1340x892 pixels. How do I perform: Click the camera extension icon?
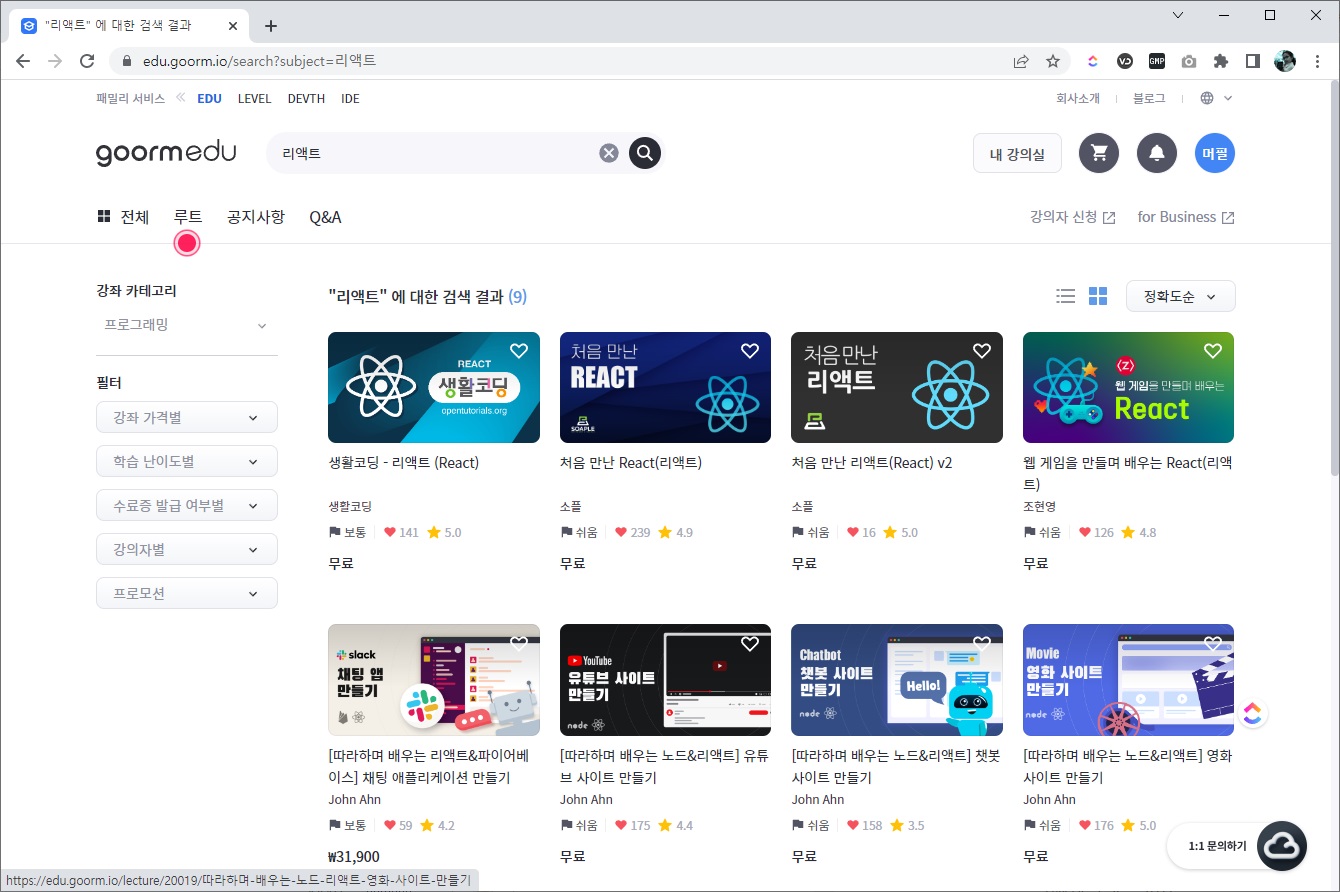pos(1188,61)
